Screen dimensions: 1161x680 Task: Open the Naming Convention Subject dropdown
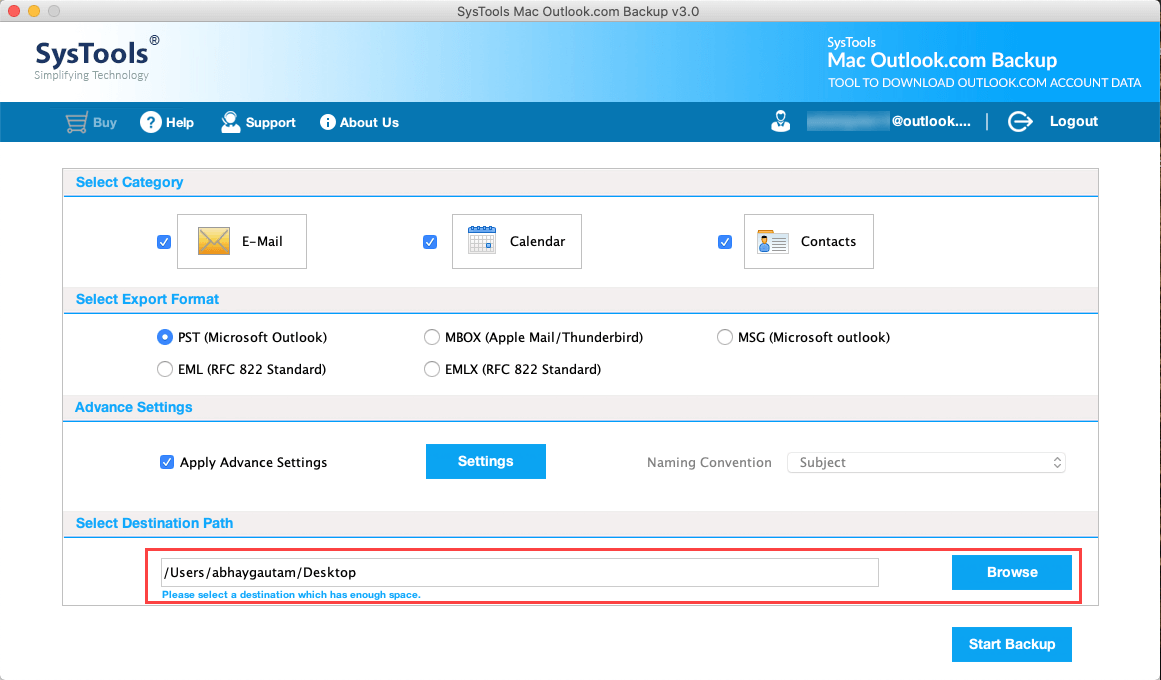[926, 462]
